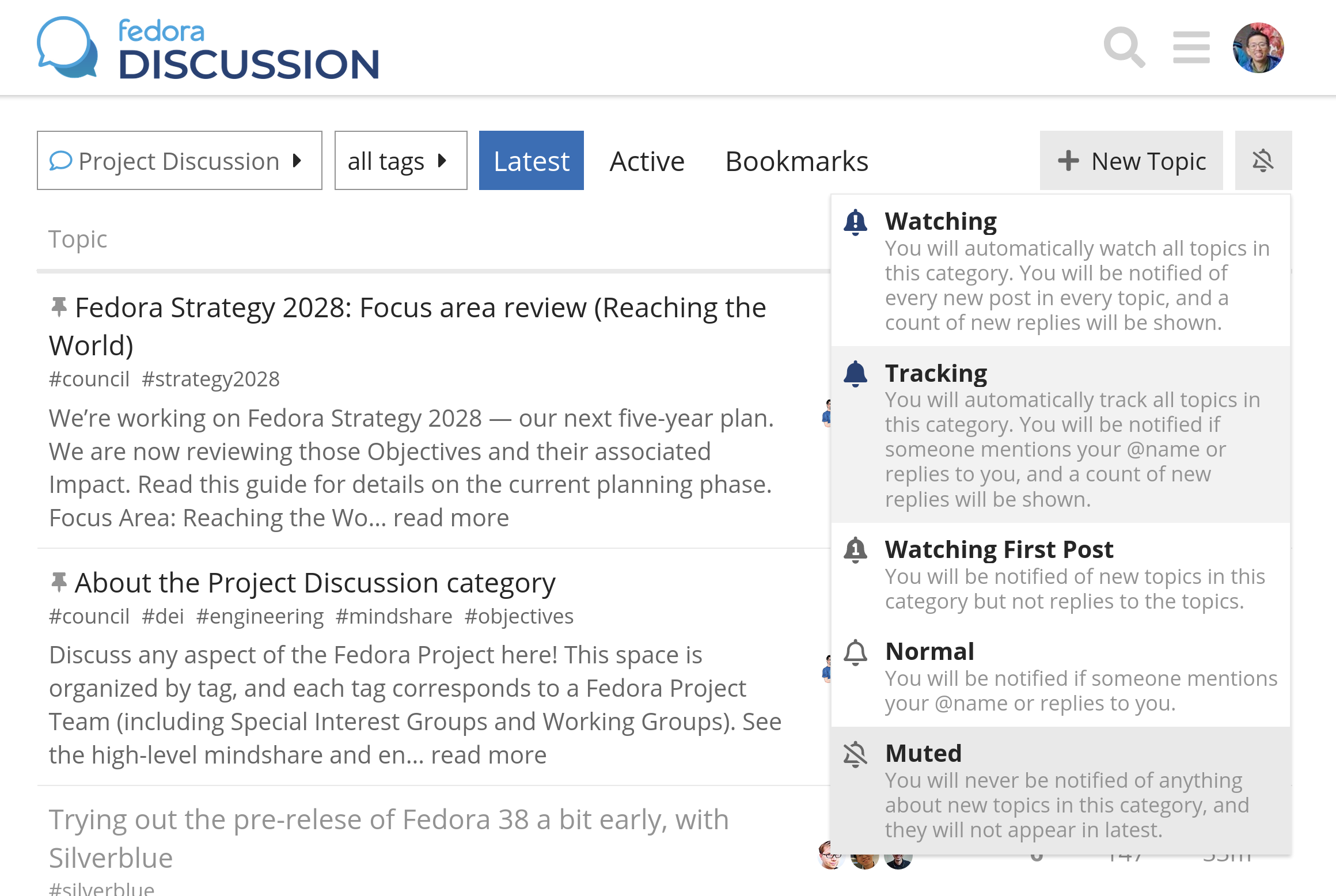Toggle the muted bell notification button
The width and height of the screenshot is (1336, 896).
pyautogui.click(x=1263, y=161)
